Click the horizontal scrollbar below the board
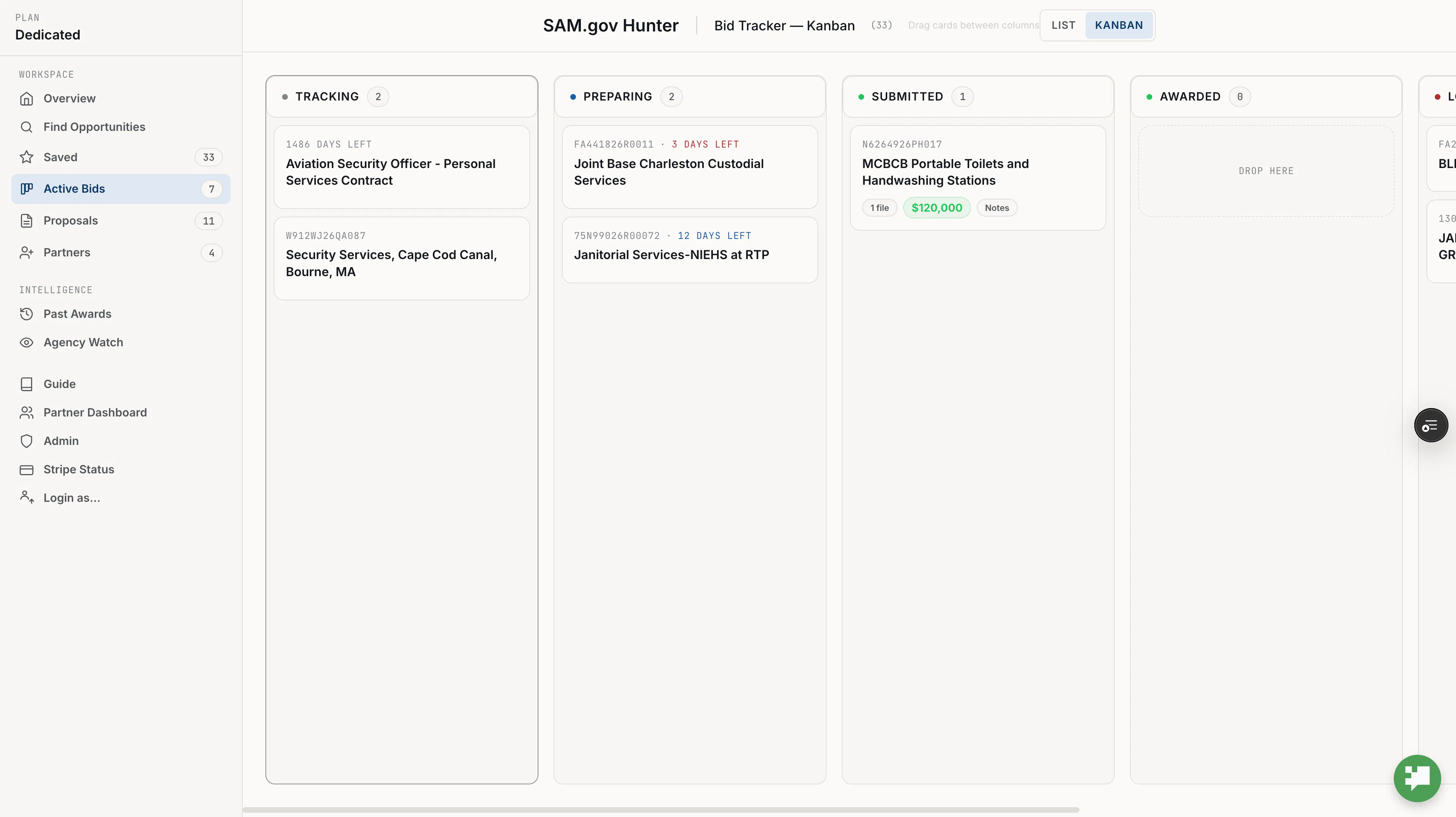The width and height of the screenshot is (1456, 817). pos(661,810)
